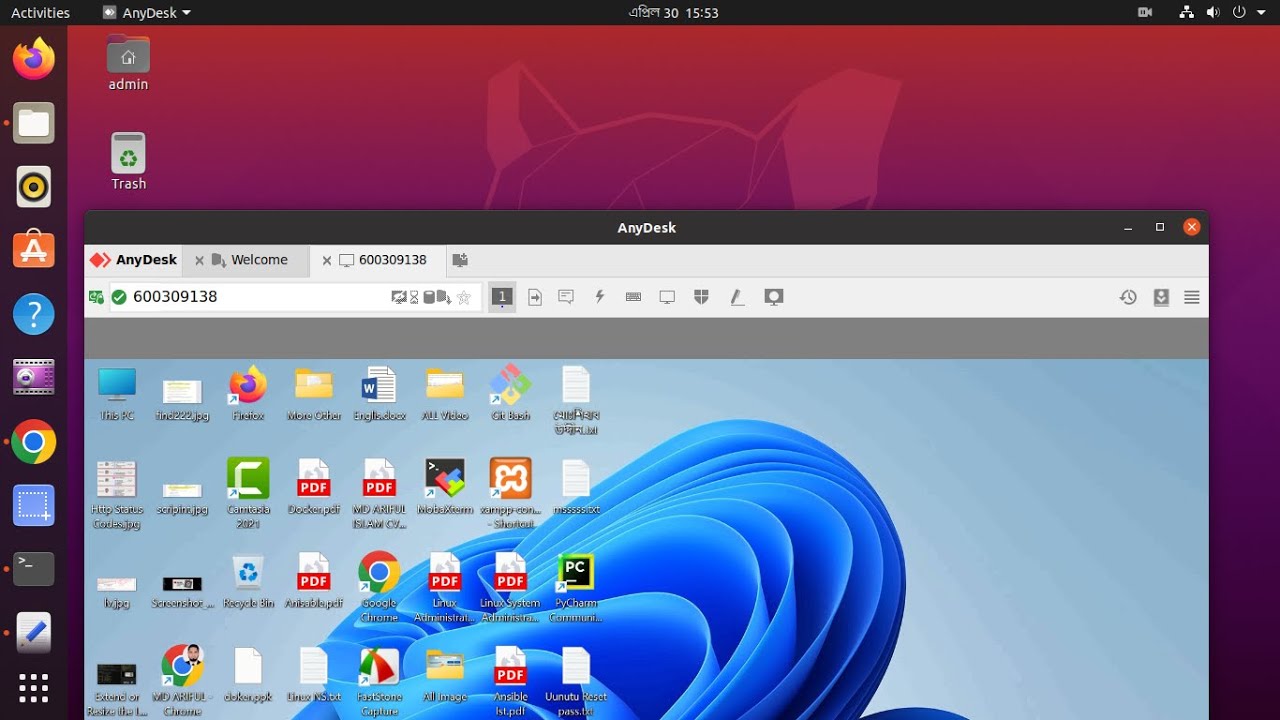Select the Trash icon on Ubuntu desktop
Screen dimensions: 1280x720
128,161
